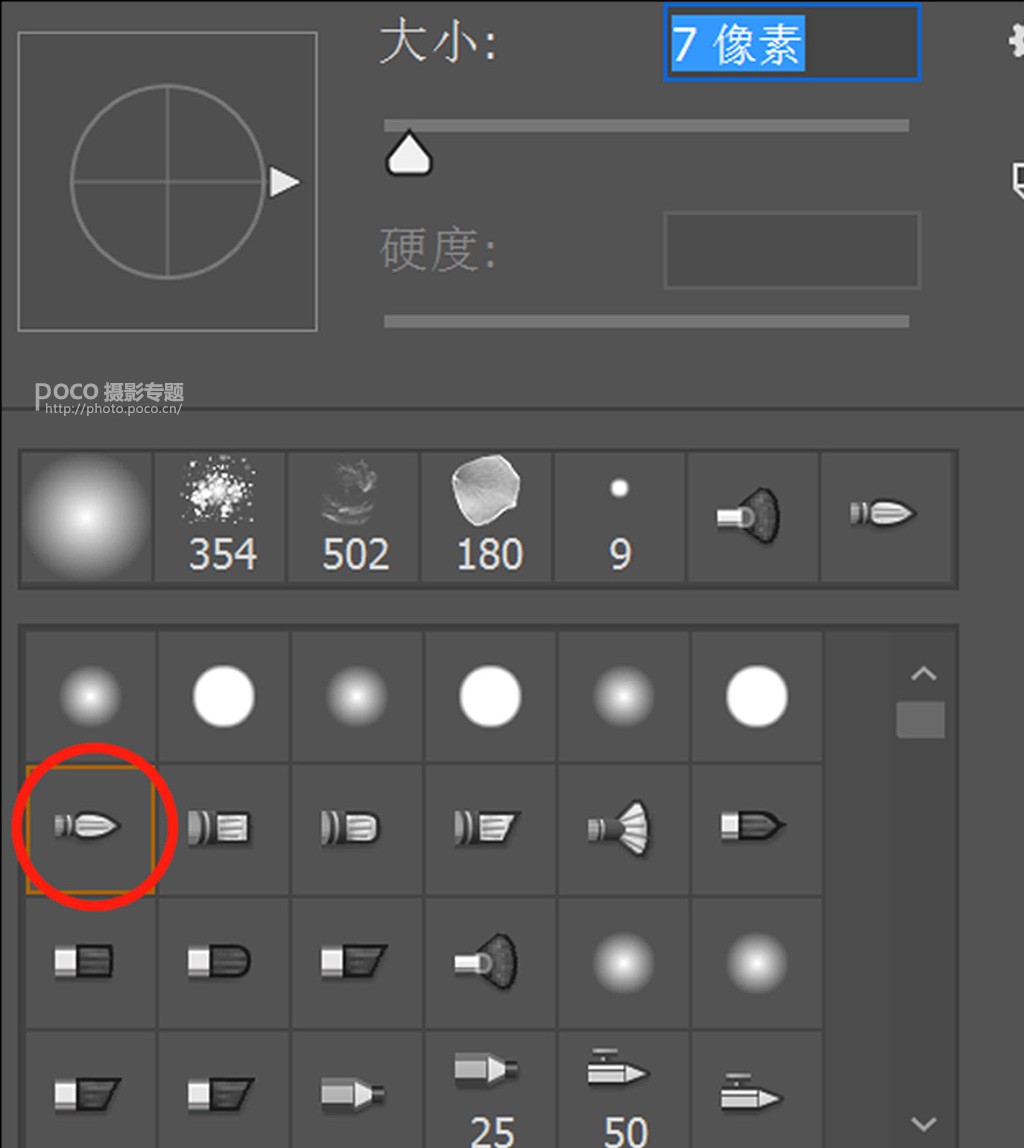
Task: Pick the unnumbered gray pencil-shaped tip beside 25
Action: 356,1091
